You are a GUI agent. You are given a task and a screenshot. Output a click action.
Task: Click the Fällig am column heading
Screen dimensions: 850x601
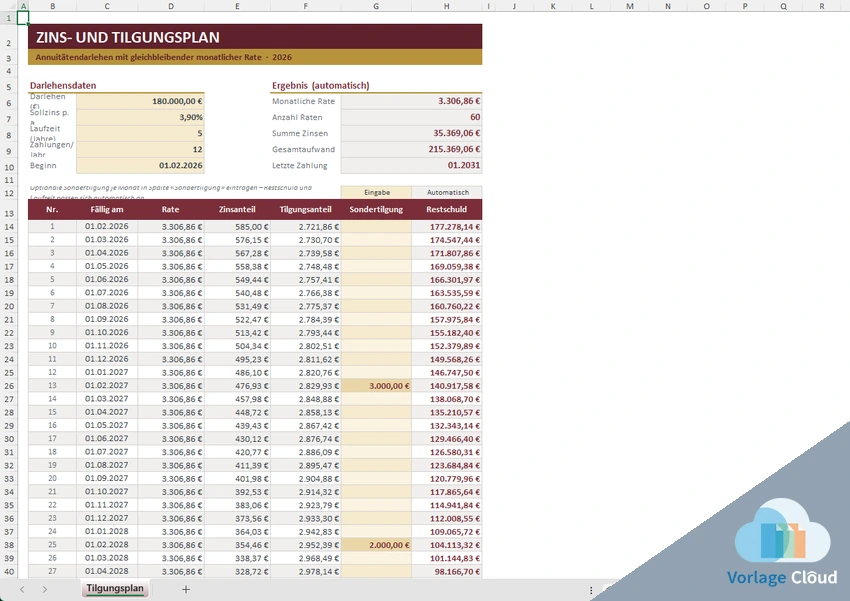coord(107,210)
